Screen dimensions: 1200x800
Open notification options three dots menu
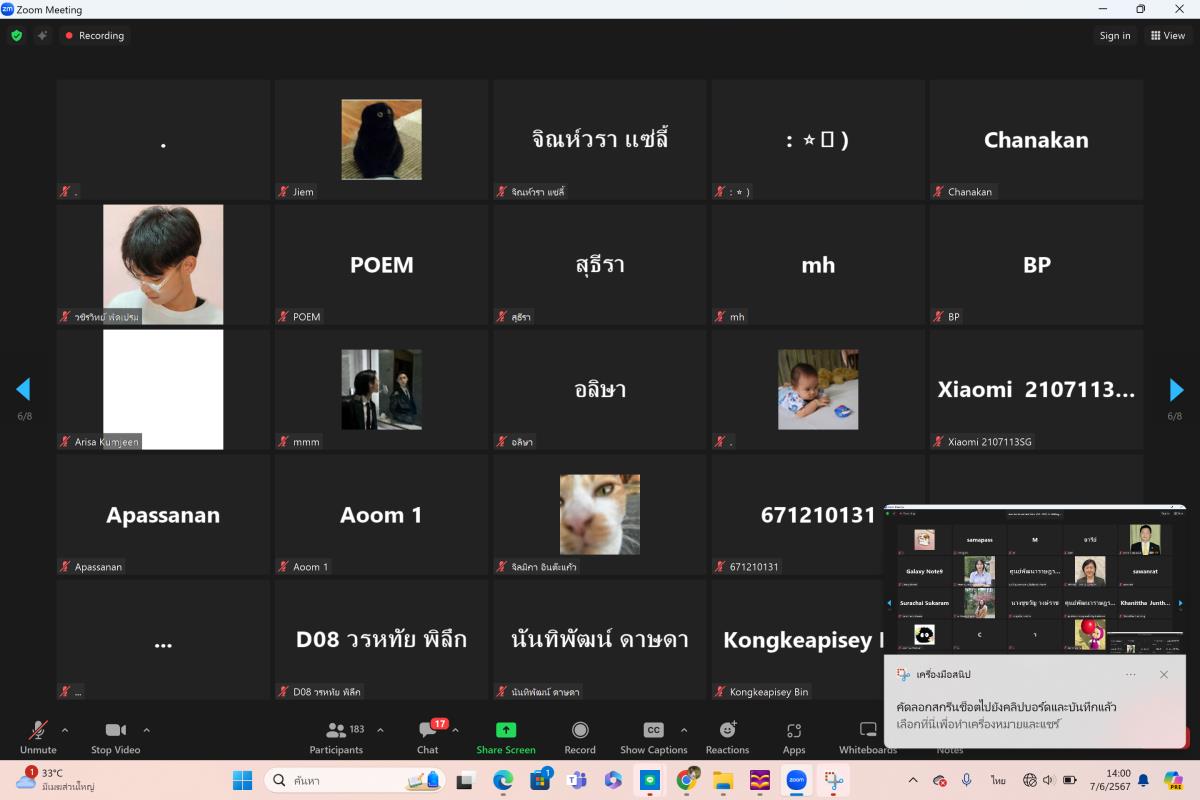pos(1131,675)
